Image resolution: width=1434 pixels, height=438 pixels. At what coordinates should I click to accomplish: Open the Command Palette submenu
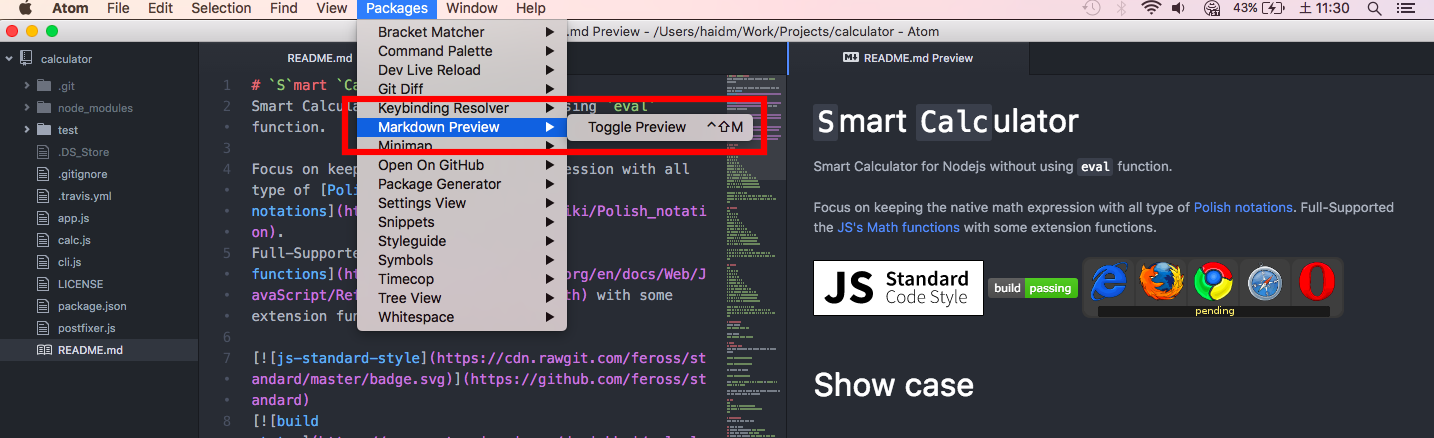tap(462, 51)
